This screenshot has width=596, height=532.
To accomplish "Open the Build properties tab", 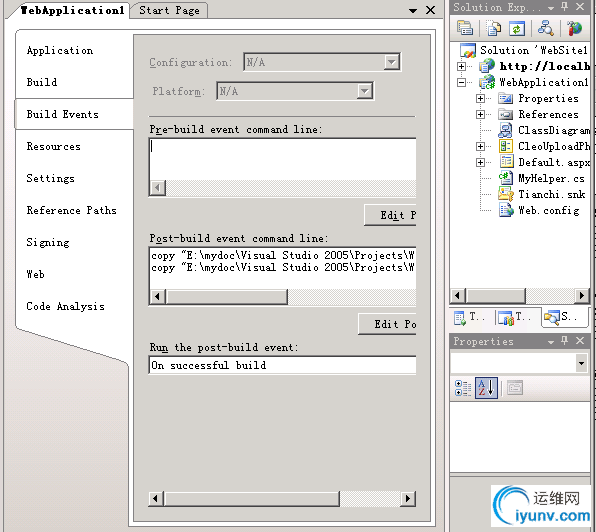I will point(42,82).
